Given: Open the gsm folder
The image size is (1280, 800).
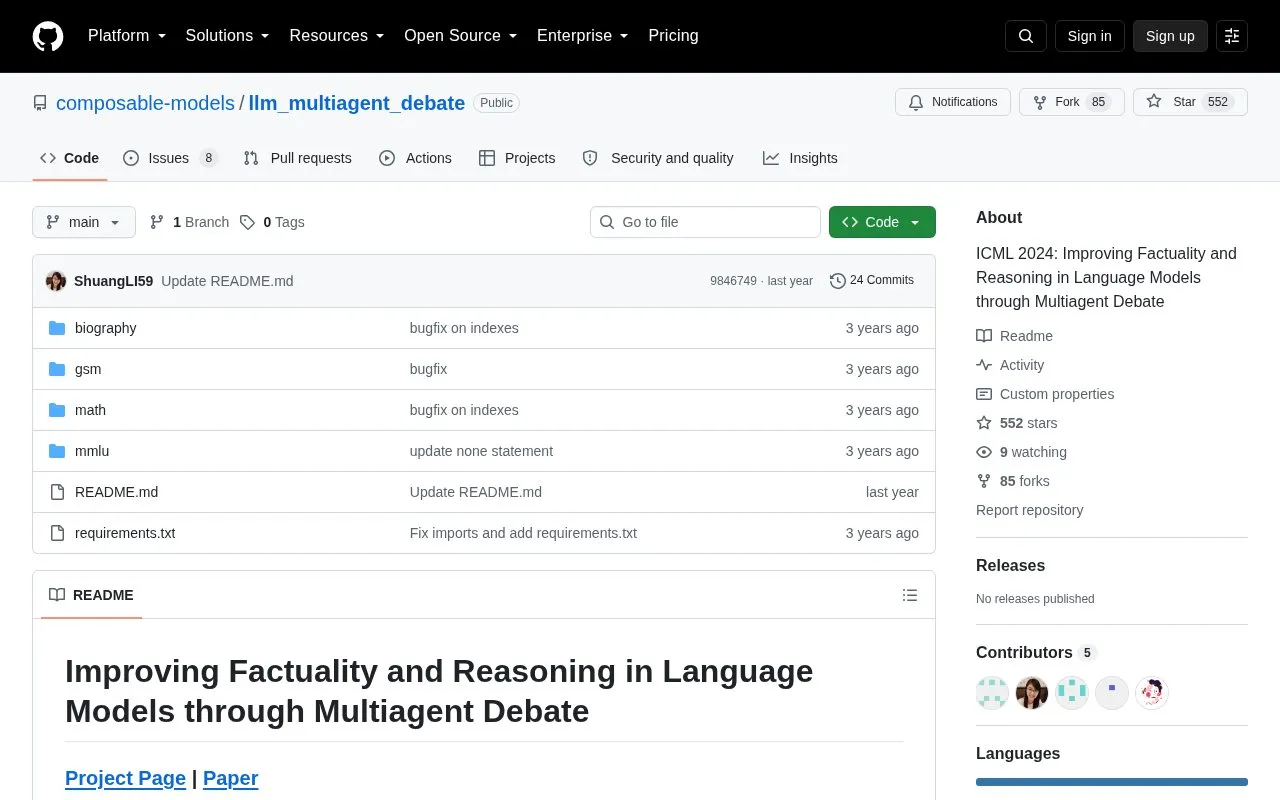Looking at the screenshot, I should click(88, 369).
